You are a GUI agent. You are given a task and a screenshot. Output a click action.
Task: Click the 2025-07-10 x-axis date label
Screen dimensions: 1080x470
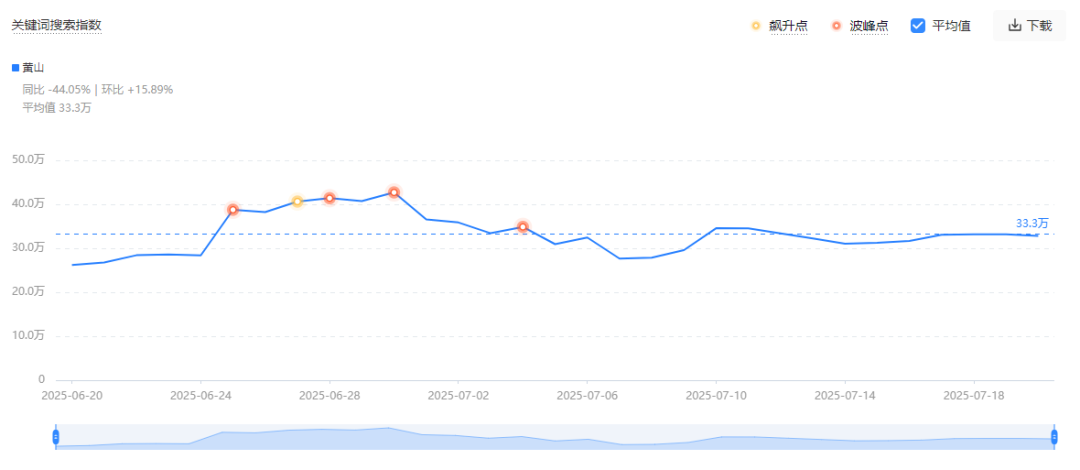(716, 396)
